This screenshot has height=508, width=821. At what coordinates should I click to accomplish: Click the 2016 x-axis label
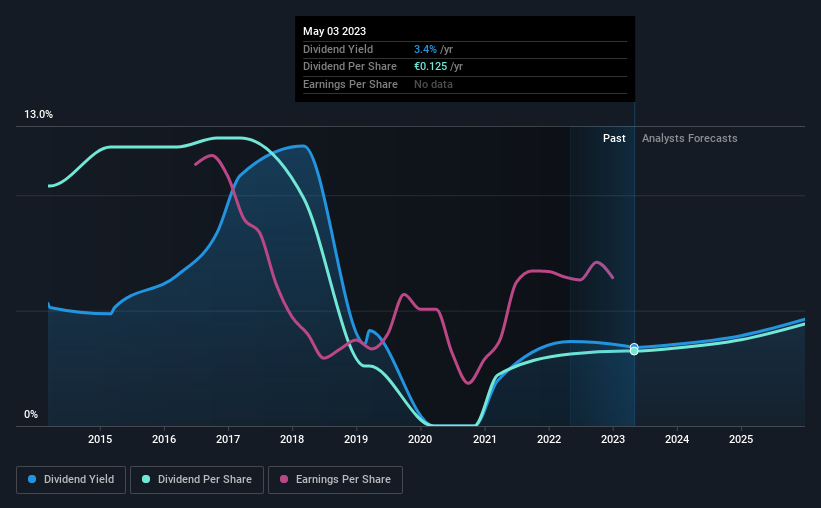(x=164, y=439)
